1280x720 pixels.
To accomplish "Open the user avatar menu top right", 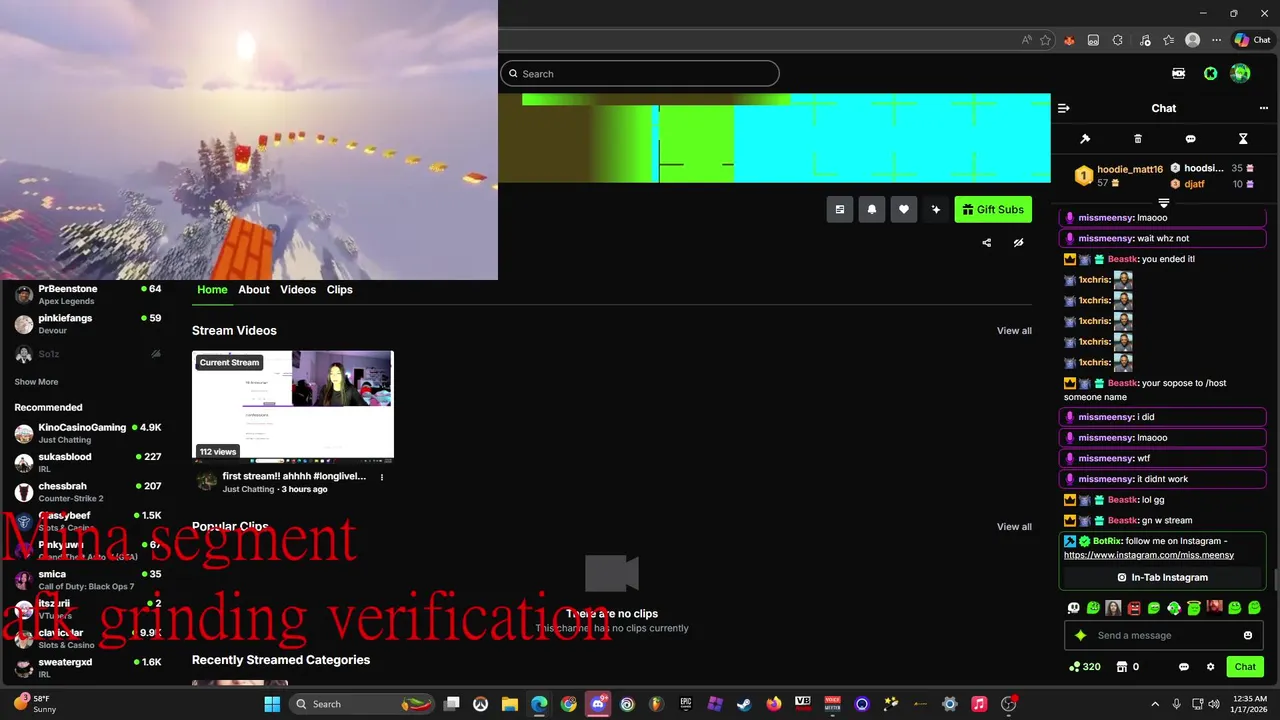I will [1240, 73].
